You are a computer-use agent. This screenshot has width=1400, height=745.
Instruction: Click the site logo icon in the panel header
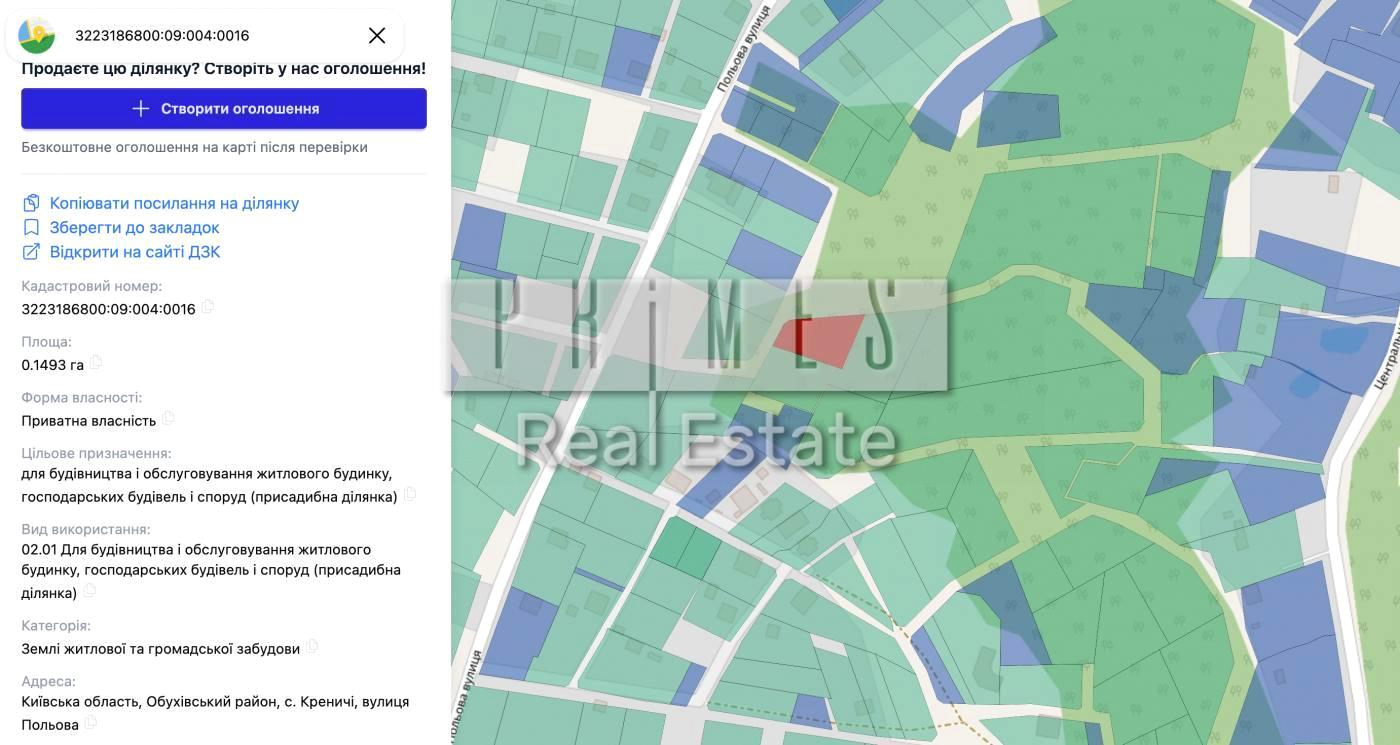[x=37, y=36]
